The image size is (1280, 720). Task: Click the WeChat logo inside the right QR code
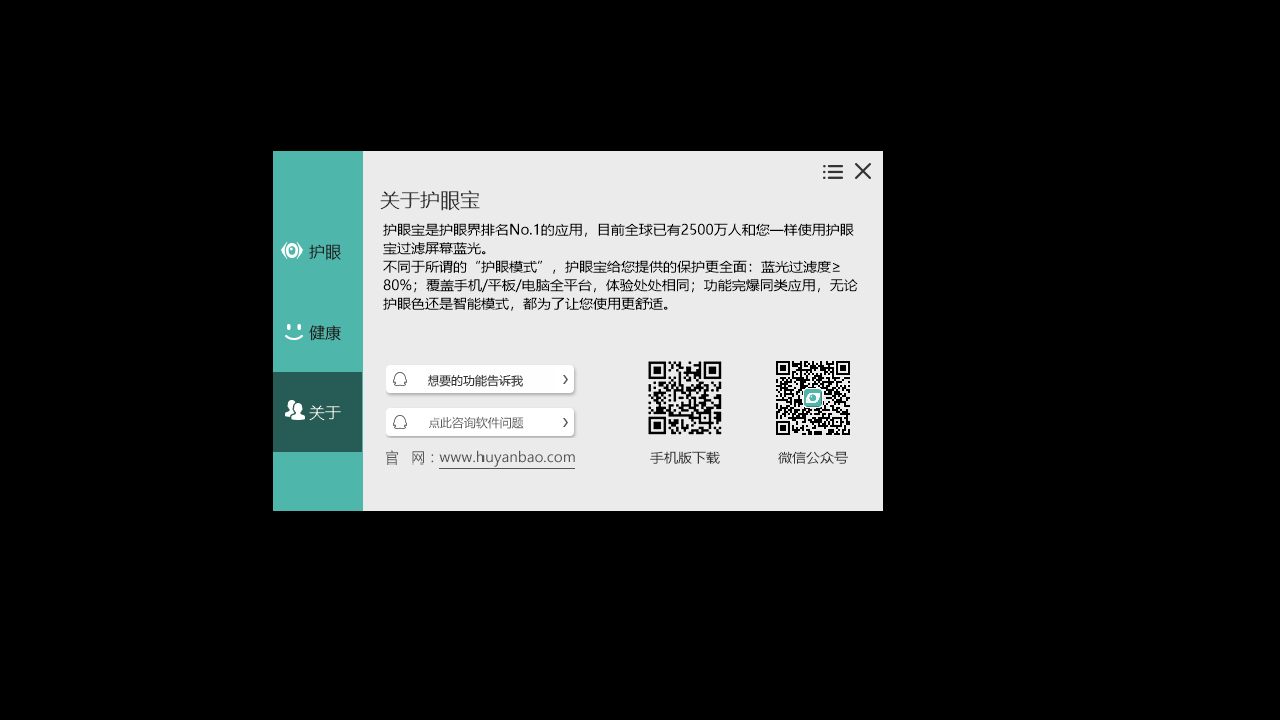[x=813, y=397]
